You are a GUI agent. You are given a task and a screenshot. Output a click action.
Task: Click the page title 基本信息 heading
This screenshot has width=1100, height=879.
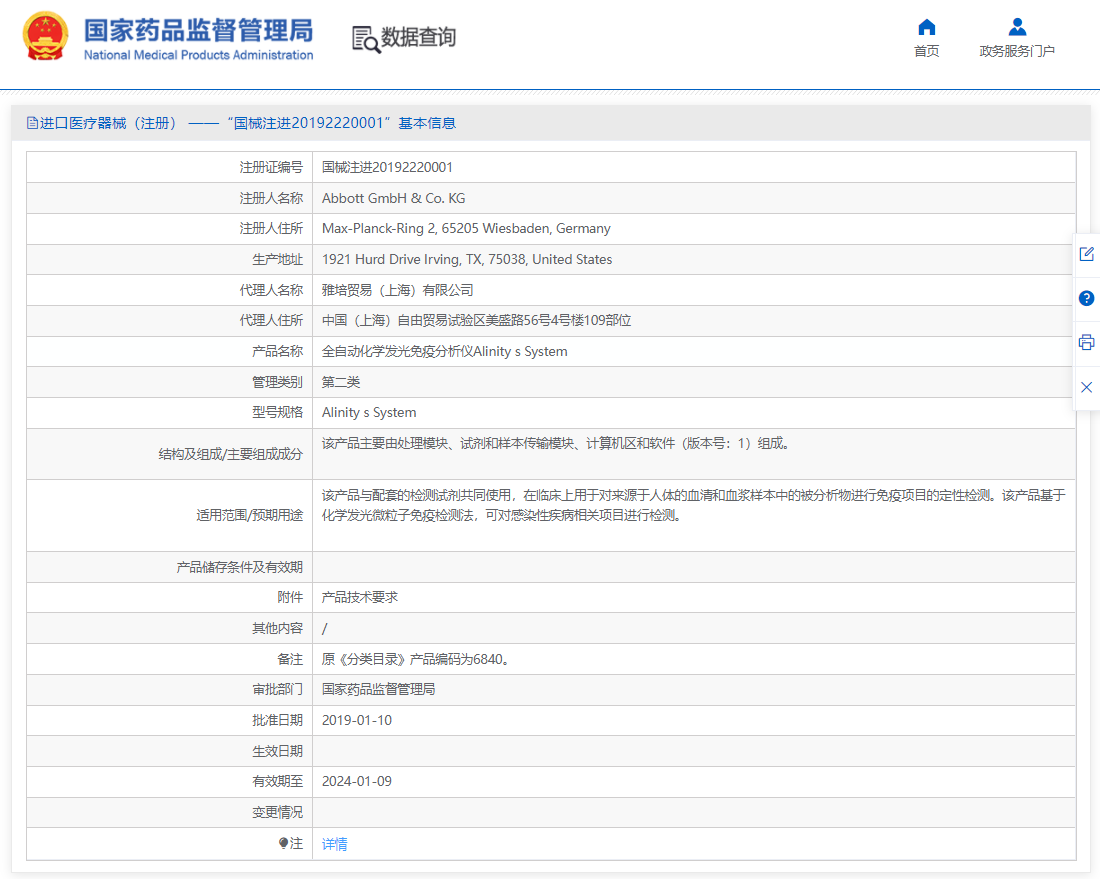coord(427,123)
